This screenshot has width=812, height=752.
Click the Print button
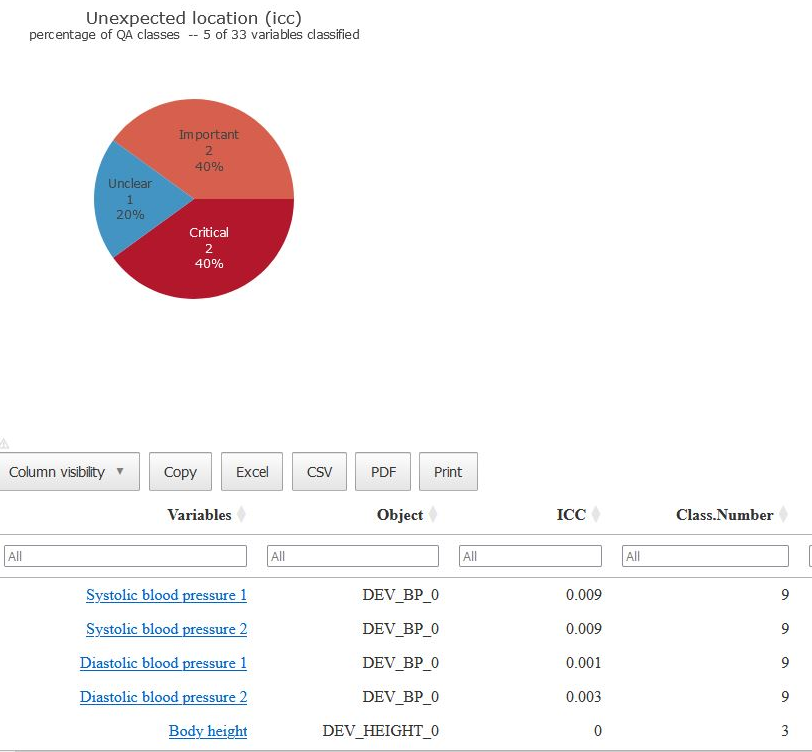click(448, 472)
